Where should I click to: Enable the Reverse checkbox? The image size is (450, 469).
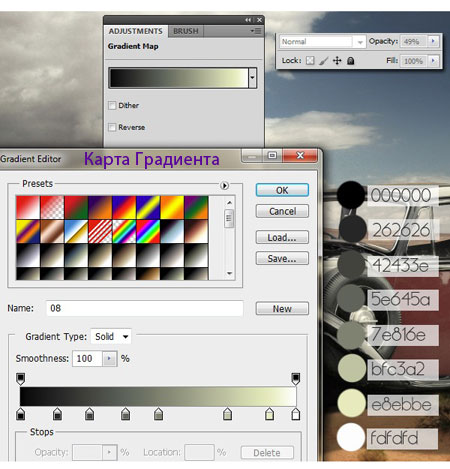coord(112,127)
